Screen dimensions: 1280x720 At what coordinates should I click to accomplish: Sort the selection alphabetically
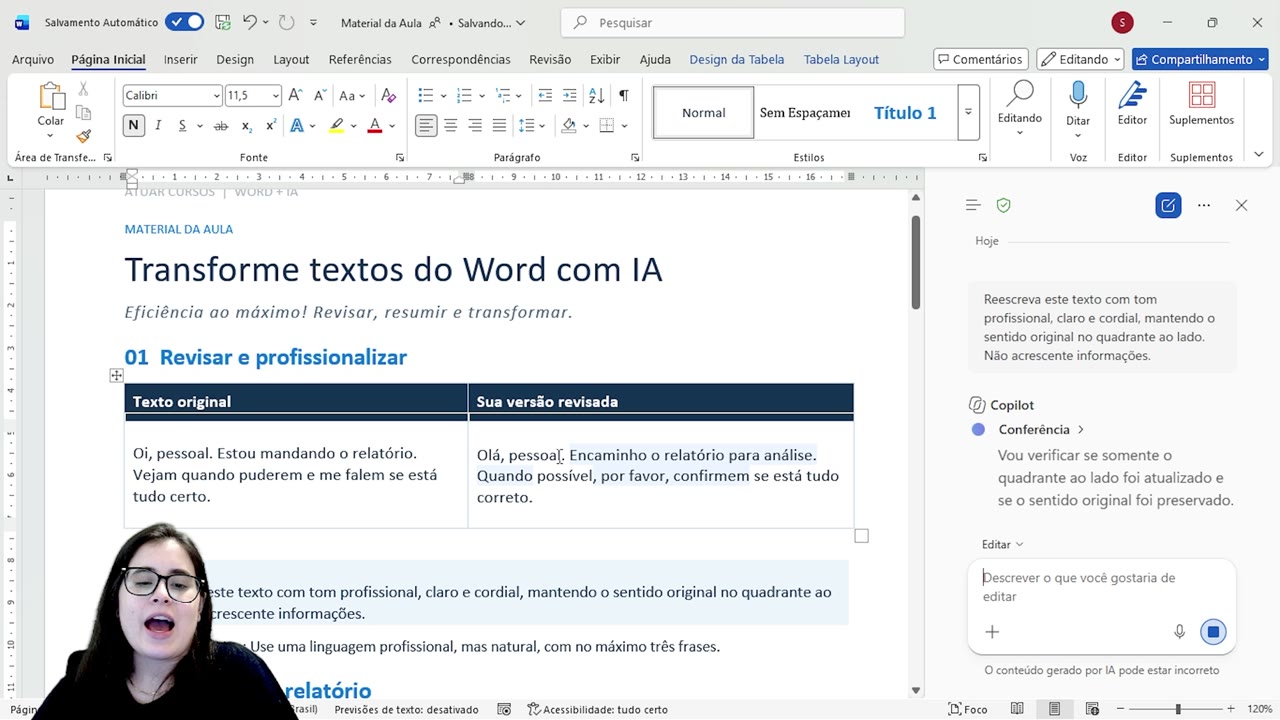pos(596,95)
